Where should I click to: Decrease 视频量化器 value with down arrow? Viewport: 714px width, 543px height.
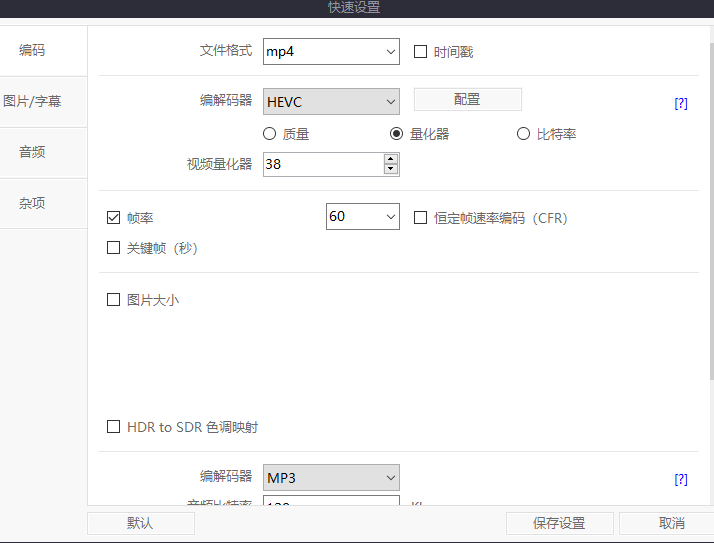[390, 169]
